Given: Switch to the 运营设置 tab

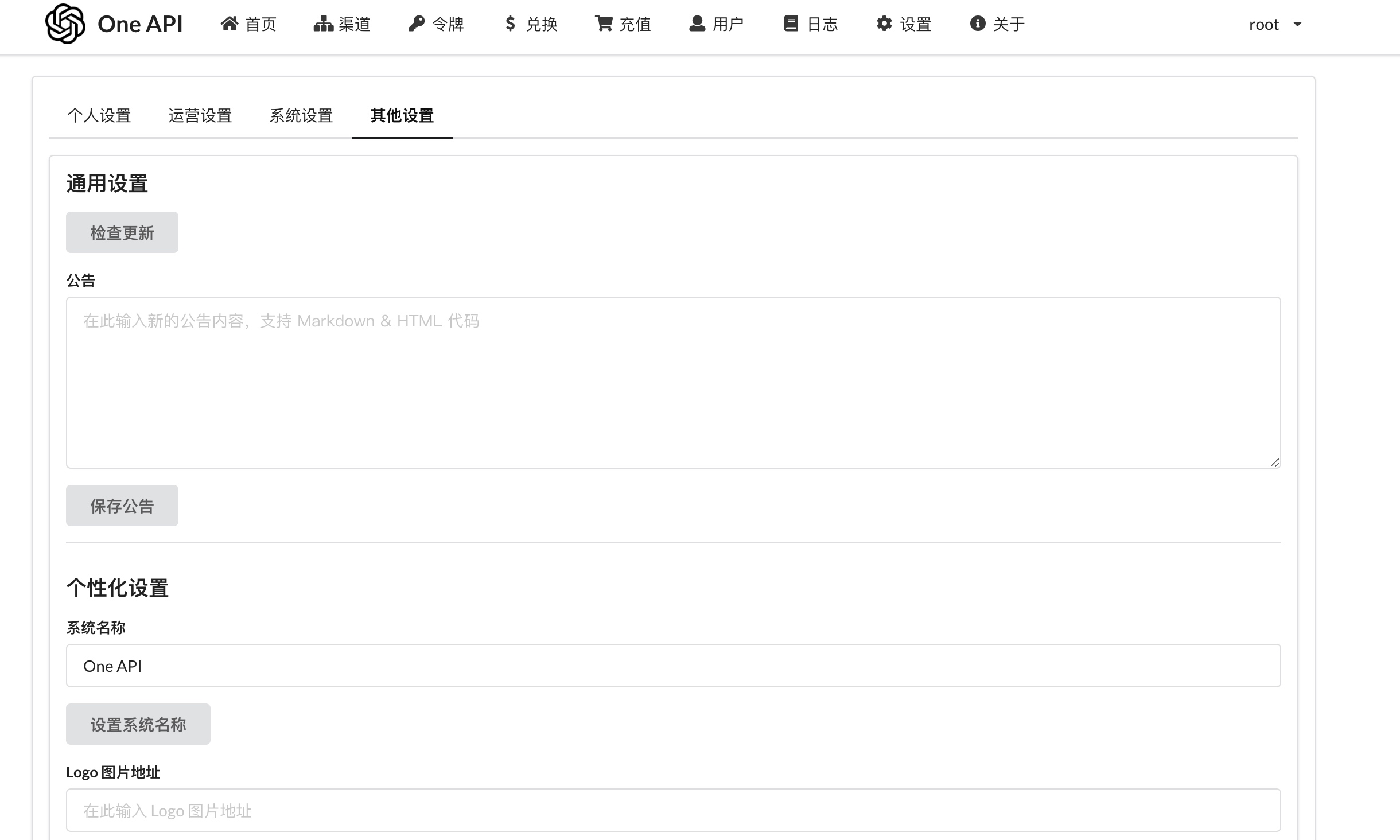Looking at the screenshot, I should [200, 116].
